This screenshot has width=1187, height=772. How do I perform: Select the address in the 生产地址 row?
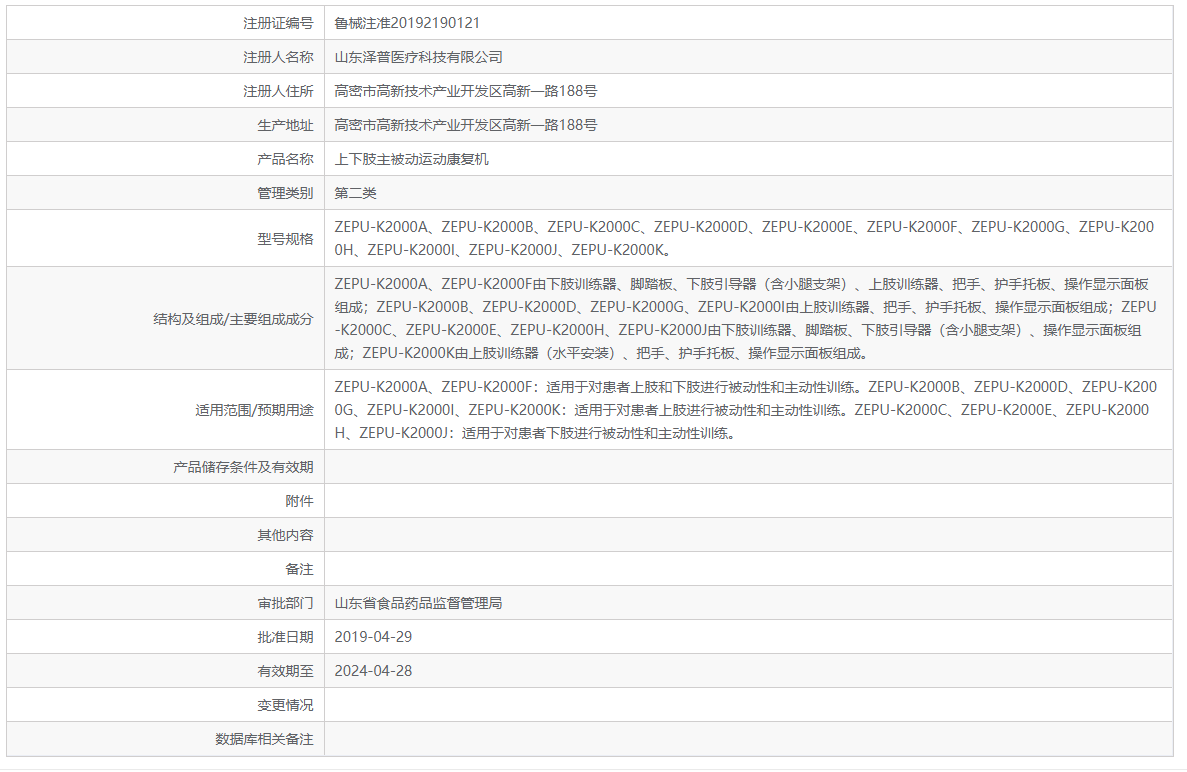466,126
